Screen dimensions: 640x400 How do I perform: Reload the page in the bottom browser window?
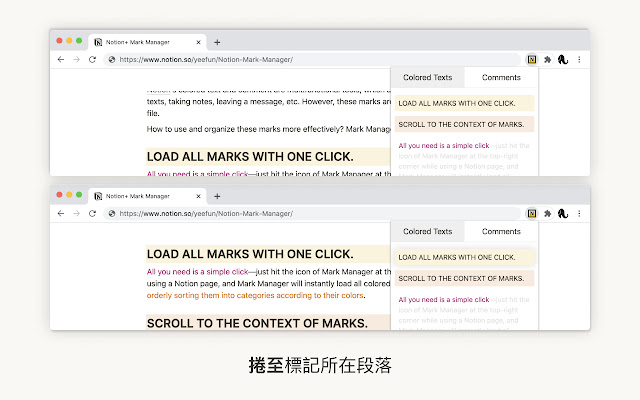[x=93, y=214]
